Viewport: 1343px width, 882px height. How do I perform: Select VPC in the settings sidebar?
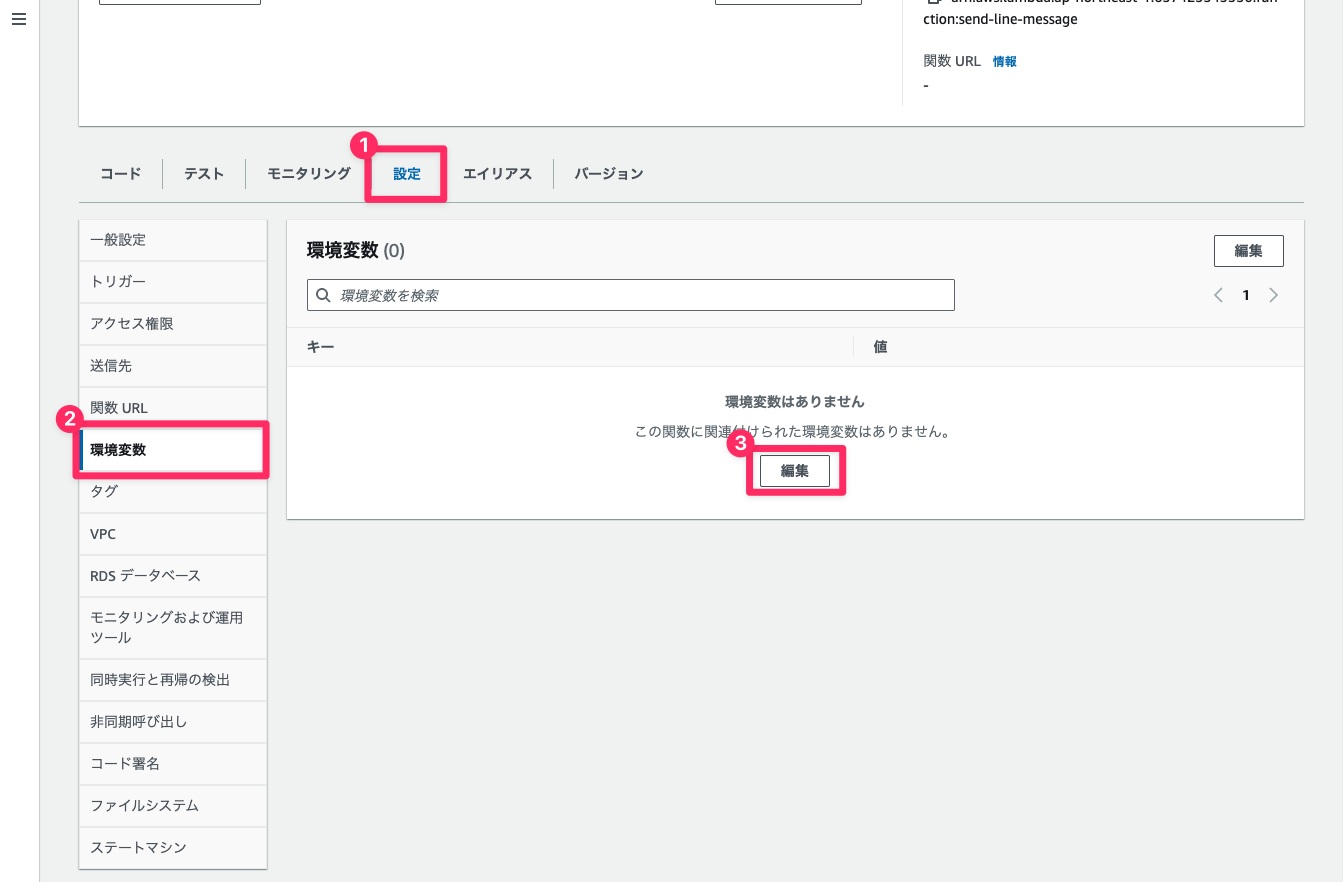click(x=103, y=533)
